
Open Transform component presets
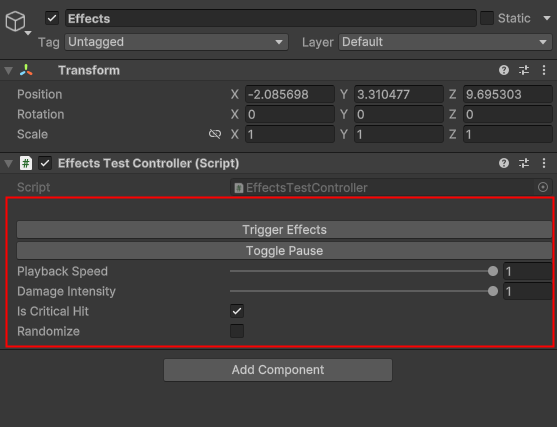(x=524, y=70)
